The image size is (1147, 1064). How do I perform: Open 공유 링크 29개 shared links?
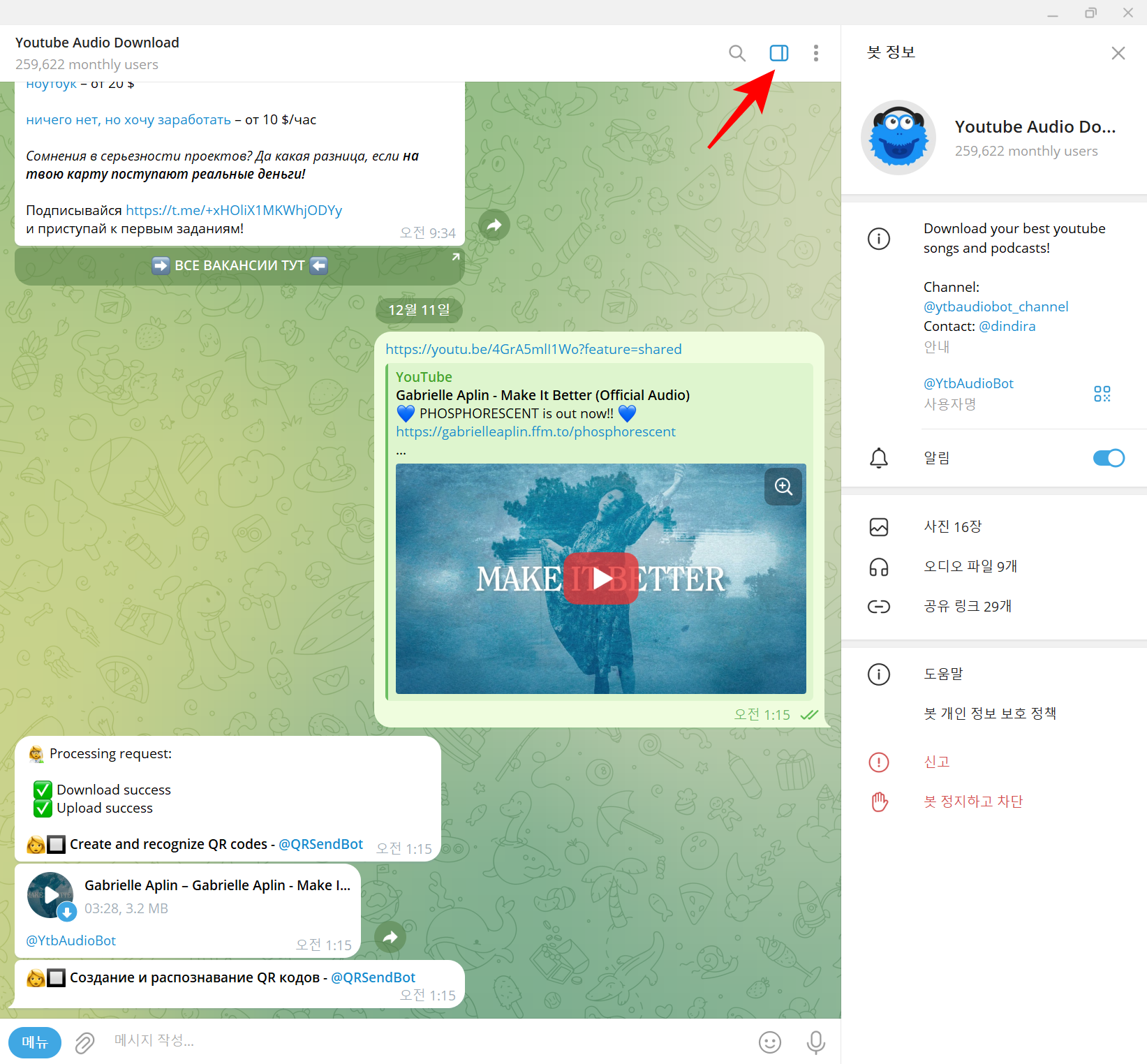(x=967, y=606)
